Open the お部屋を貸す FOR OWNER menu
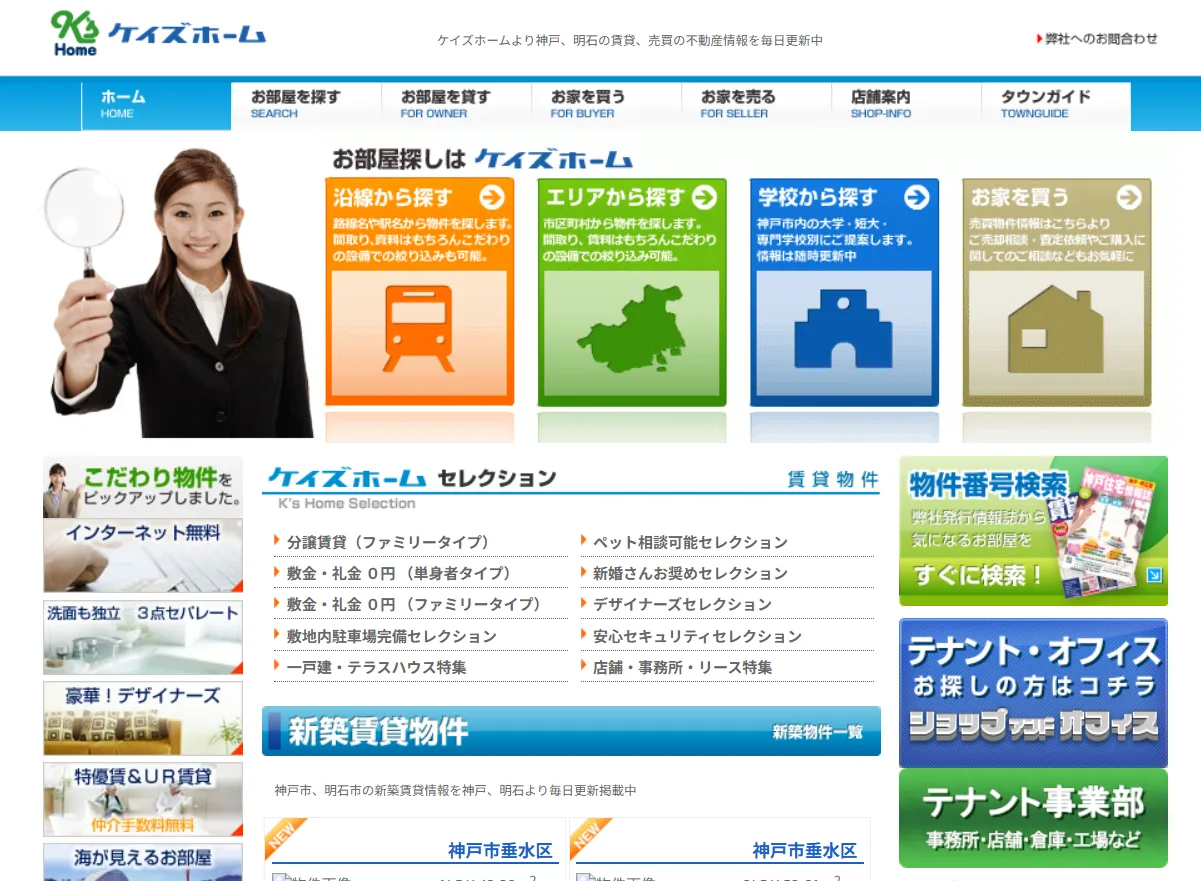 point(456,104)
